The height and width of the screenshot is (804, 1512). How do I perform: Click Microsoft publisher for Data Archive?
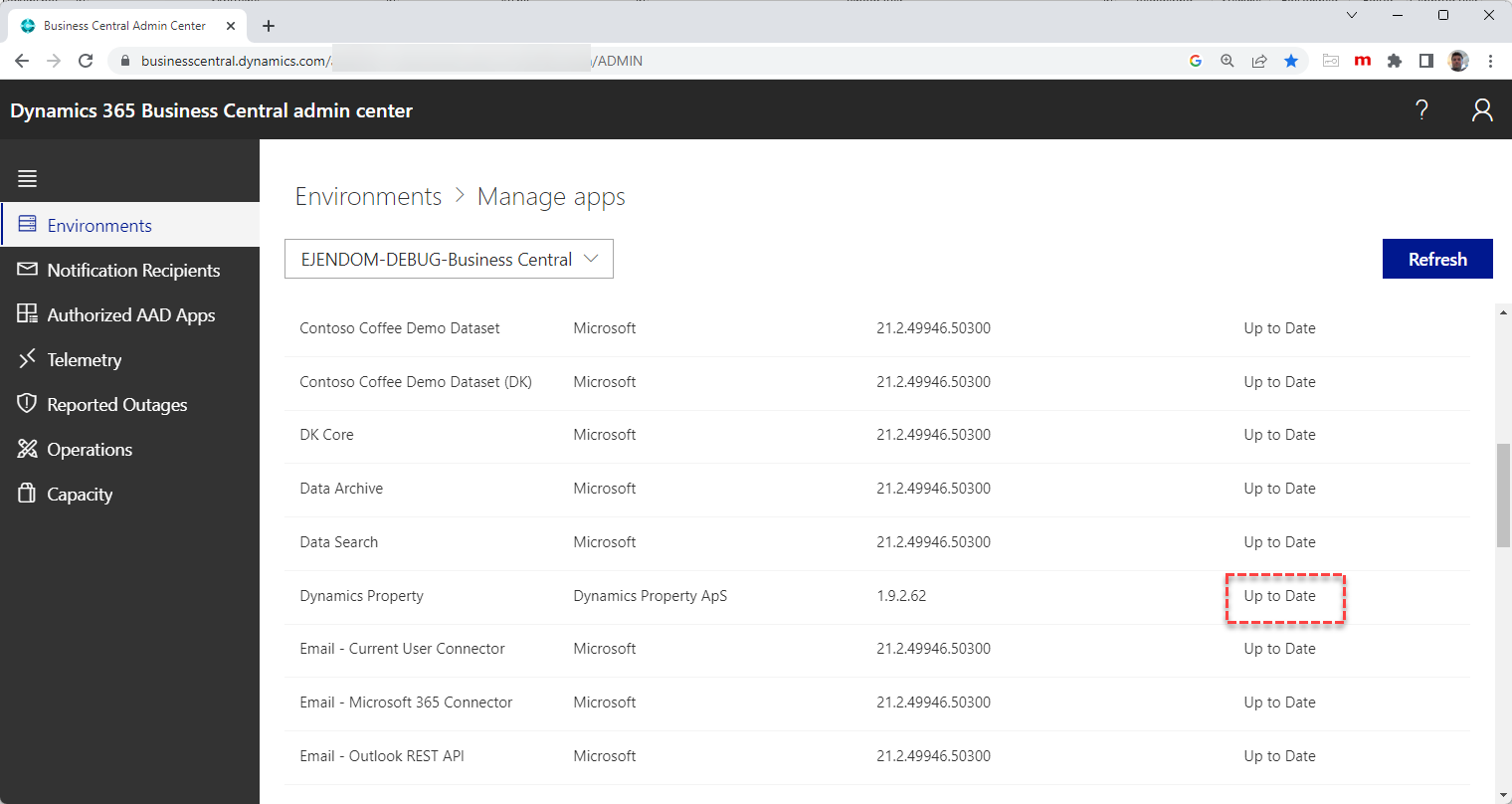point(605,489)
